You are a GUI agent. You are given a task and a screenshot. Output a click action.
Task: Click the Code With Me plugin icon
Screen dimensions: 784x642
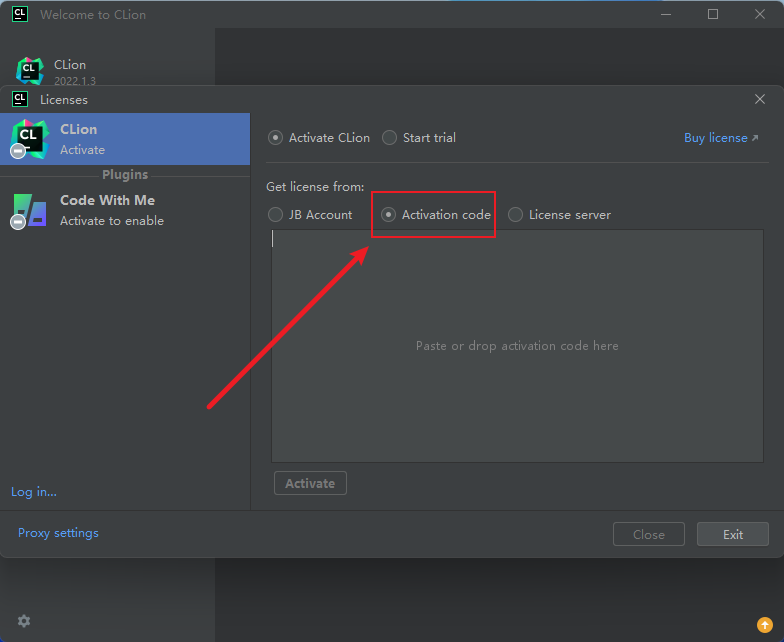coord(29,210)
